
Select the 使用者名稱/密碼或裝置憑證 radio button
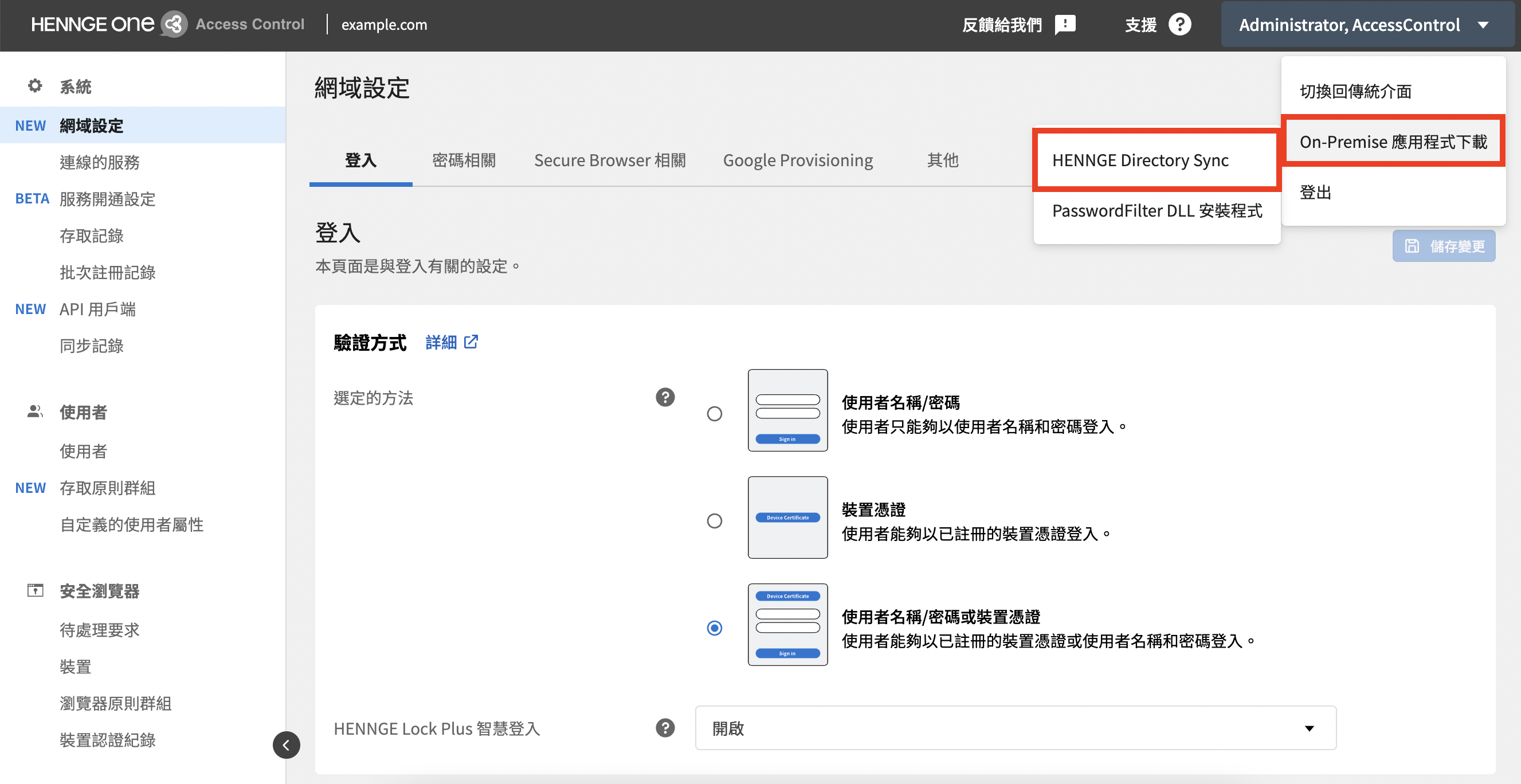tap(715, 628)
